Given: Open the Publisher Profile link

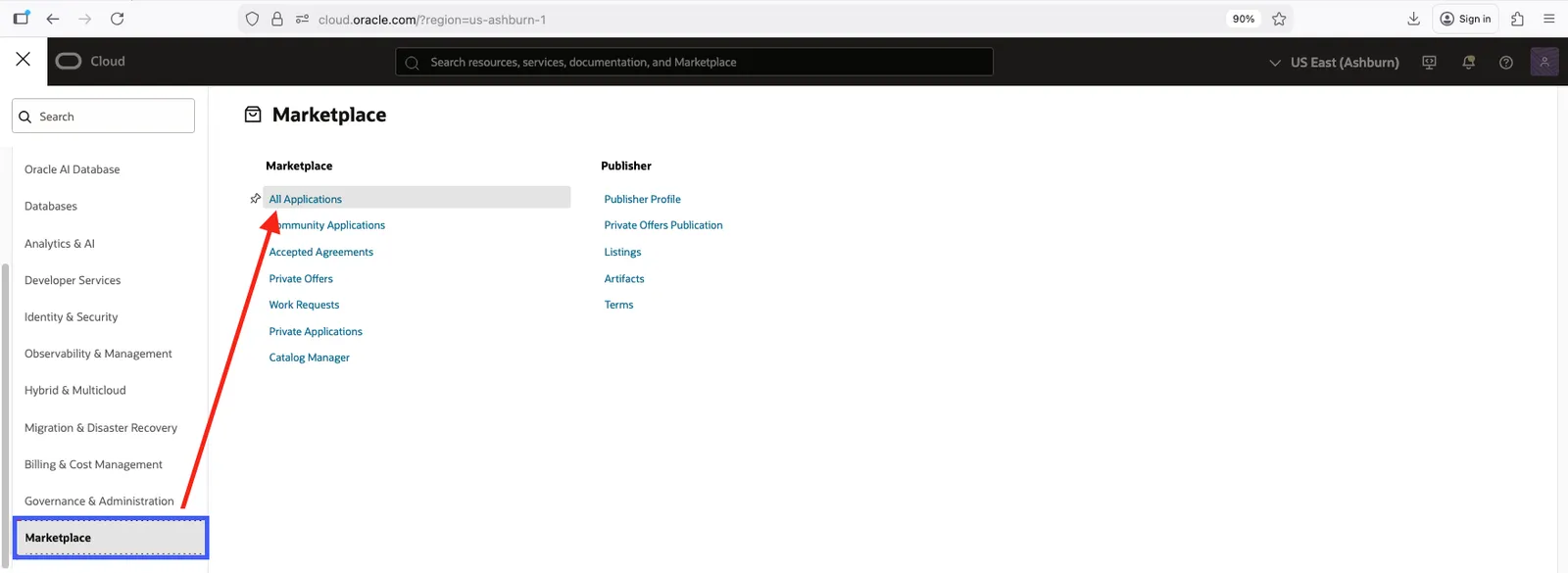Looking at the screenshot, I should coord(642,199).
